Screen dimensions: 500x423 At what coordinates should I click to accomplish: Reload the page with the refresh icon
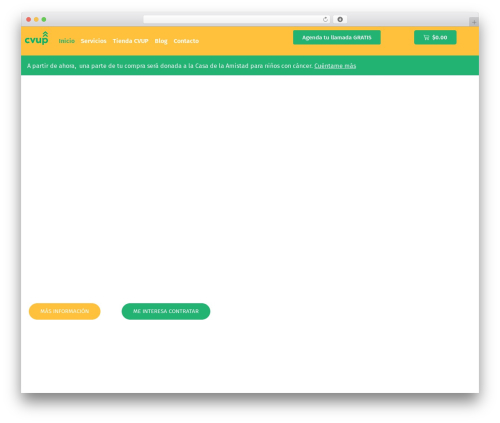click(325, 19)
